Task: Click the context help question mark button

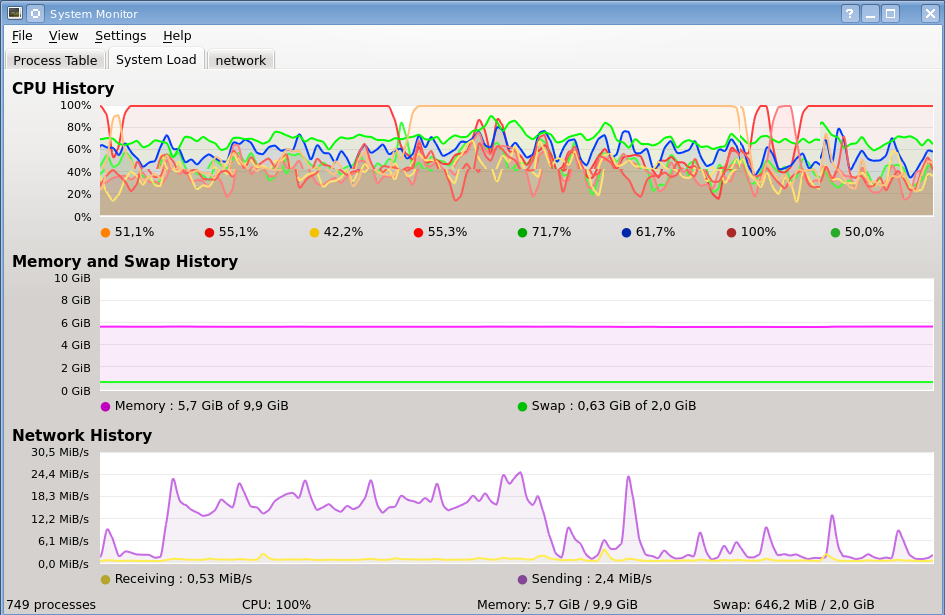Action: tap(850, 13)
